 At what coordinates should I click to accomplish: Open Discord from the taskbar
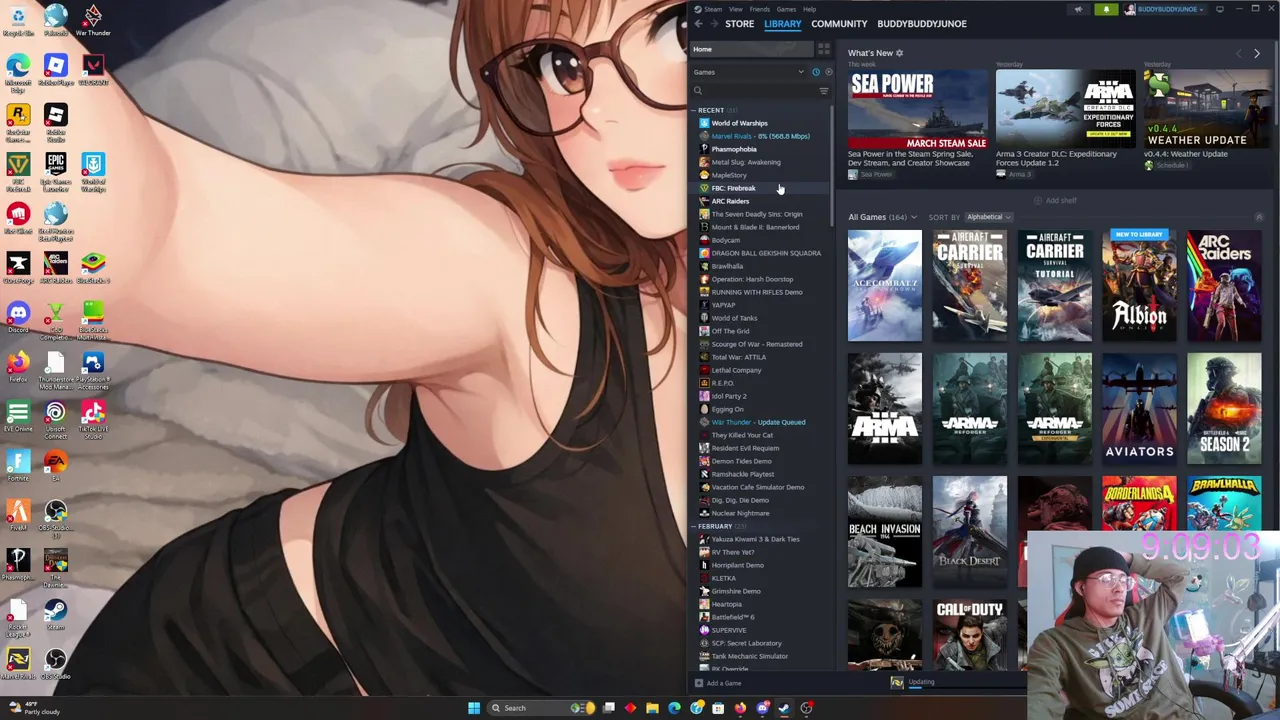(x=762, y=708)
